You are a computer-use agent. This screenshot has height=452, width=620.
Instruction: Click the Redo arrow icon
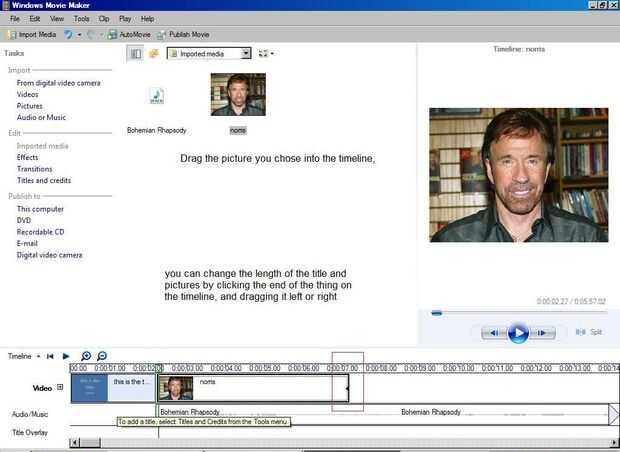[x=91, y=35]
